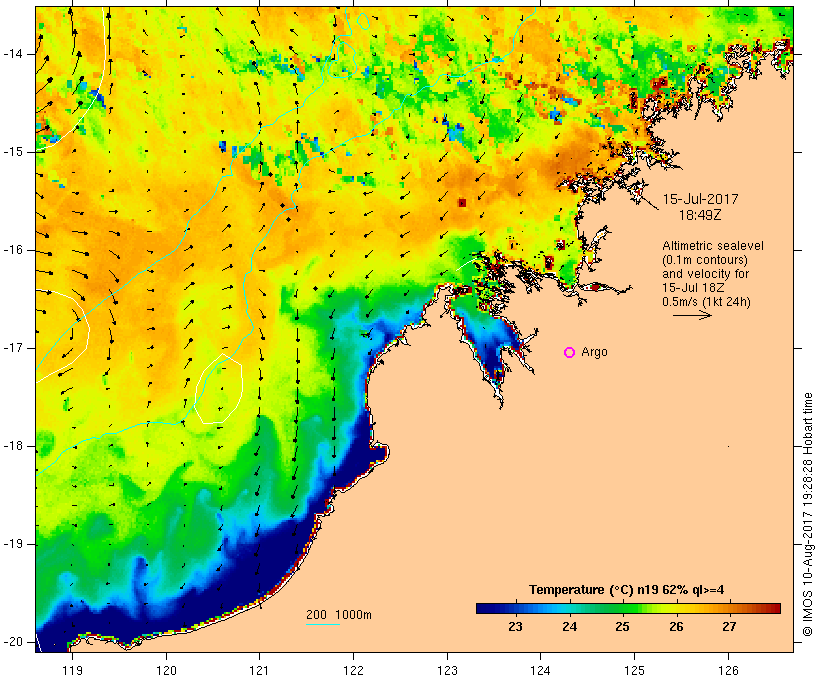Click the latitude label -16
Screen dimensions: 820x680
click(13, 250)
